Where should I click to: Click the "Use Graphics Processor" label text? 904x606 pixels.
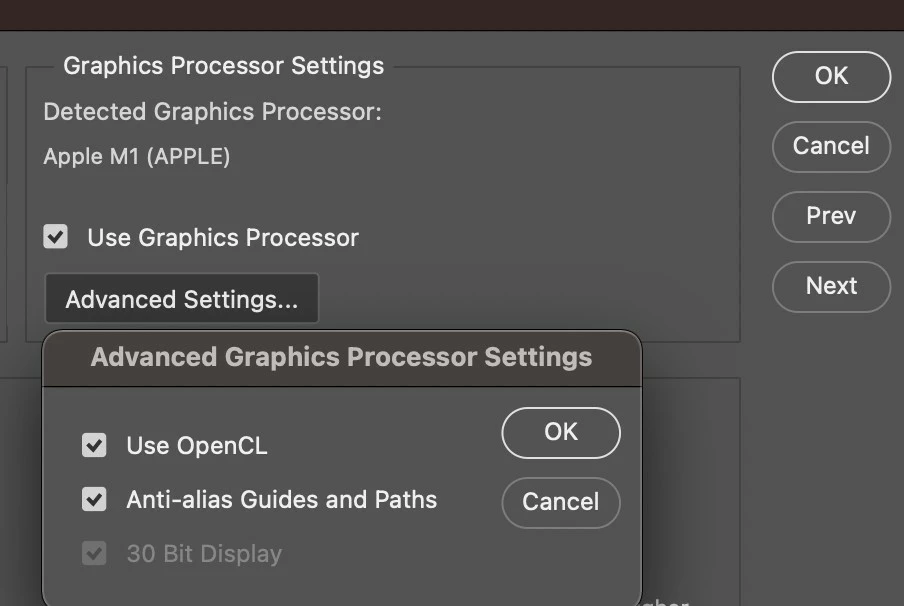(x=223, y=238)
